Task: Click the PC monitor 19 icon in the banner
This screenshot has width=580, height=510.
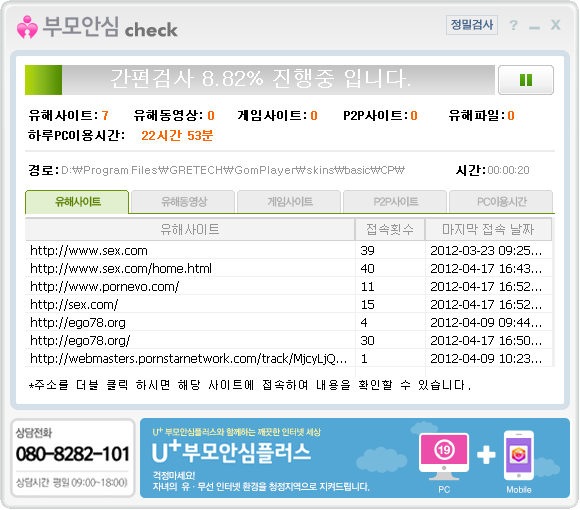Action: (444, 457)
